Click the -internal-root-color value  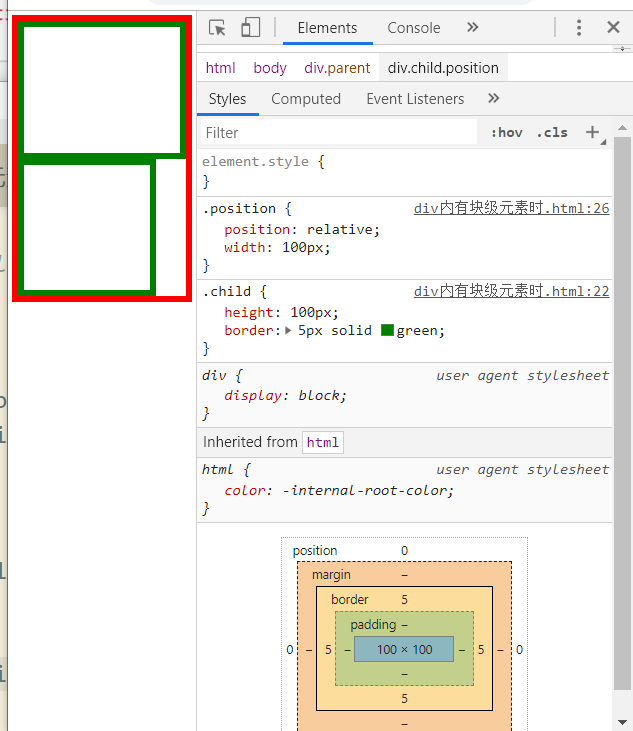(365, 490)
